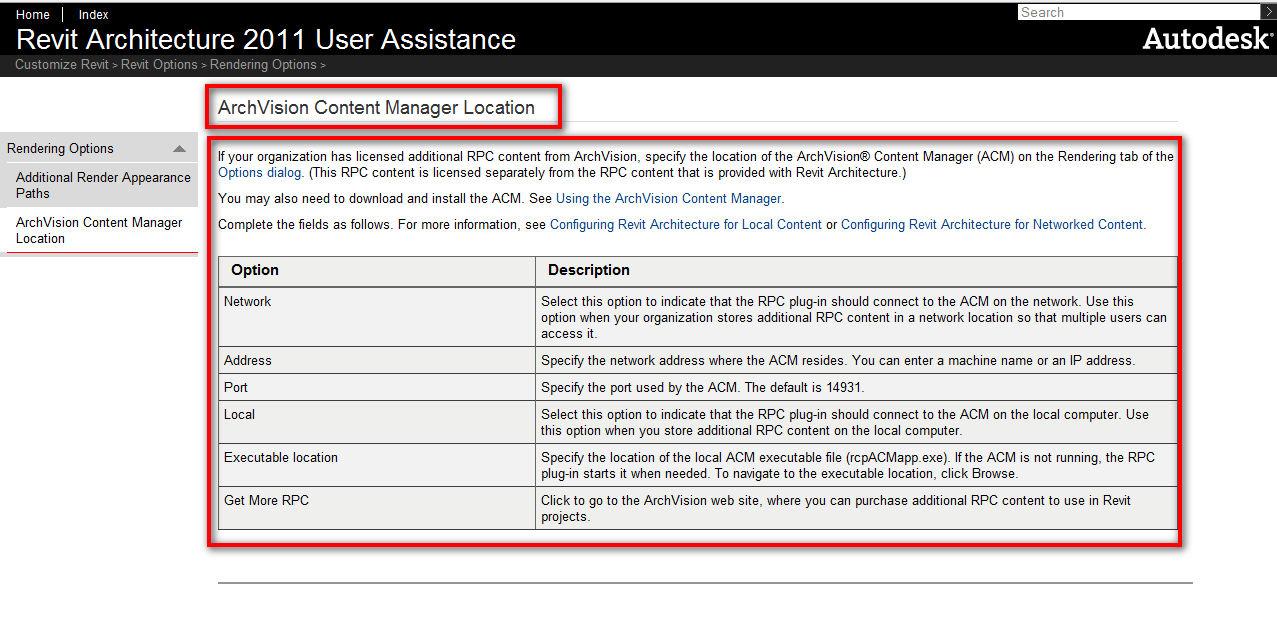This screenshot has height=619, width=1277.
Task: Collapse the Rendering Options sidebar section
Action: coord(179,149)
